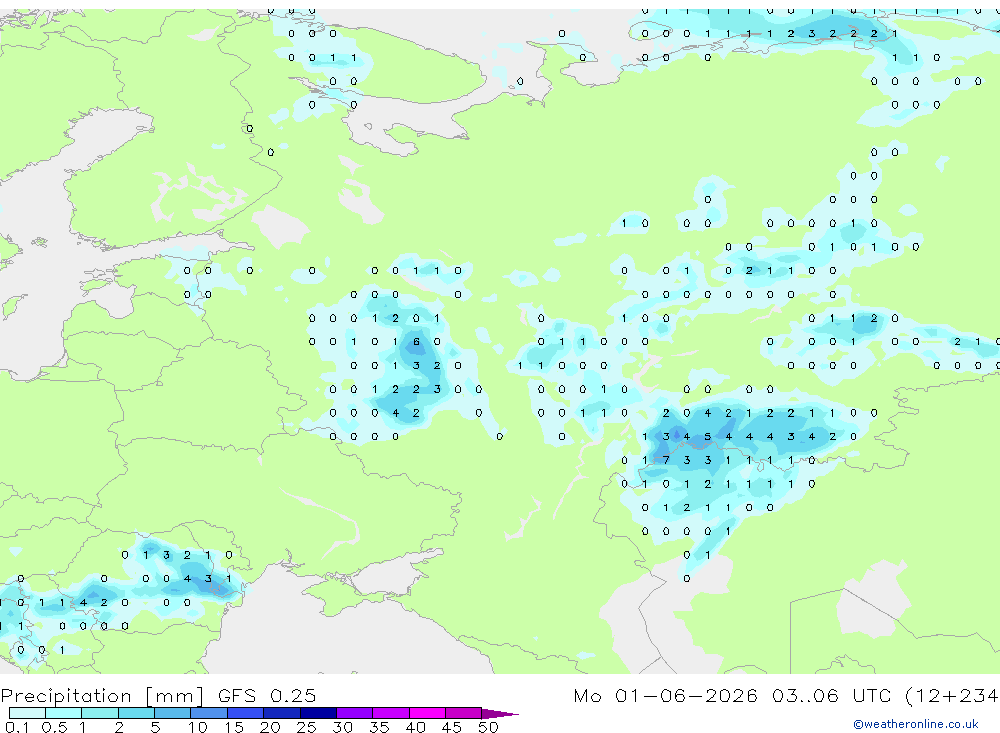Click the '7' precipitation value on map
Viewport: 1000px width, 733px height.
[666, 460]
